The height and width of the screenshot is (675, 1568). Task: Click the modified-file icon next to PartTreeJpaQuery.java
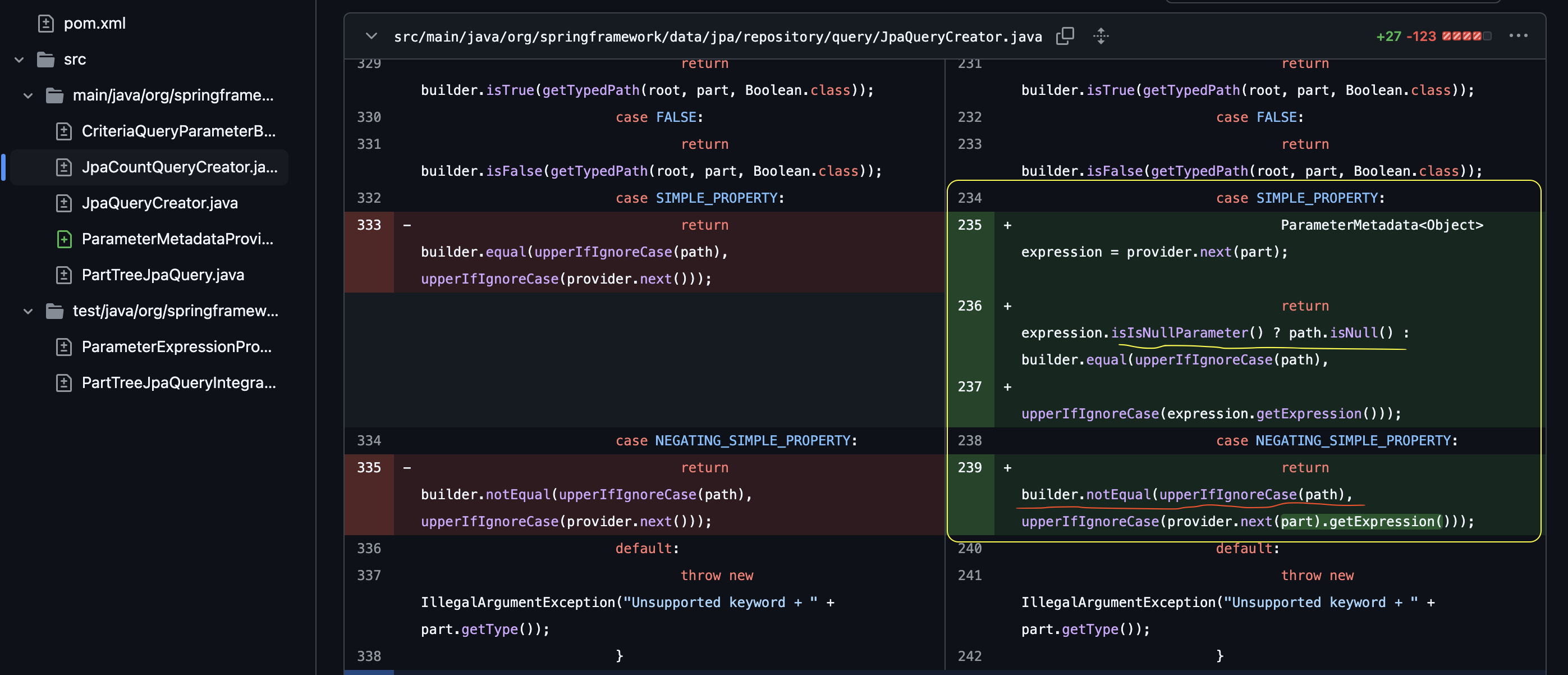[64, 275]
